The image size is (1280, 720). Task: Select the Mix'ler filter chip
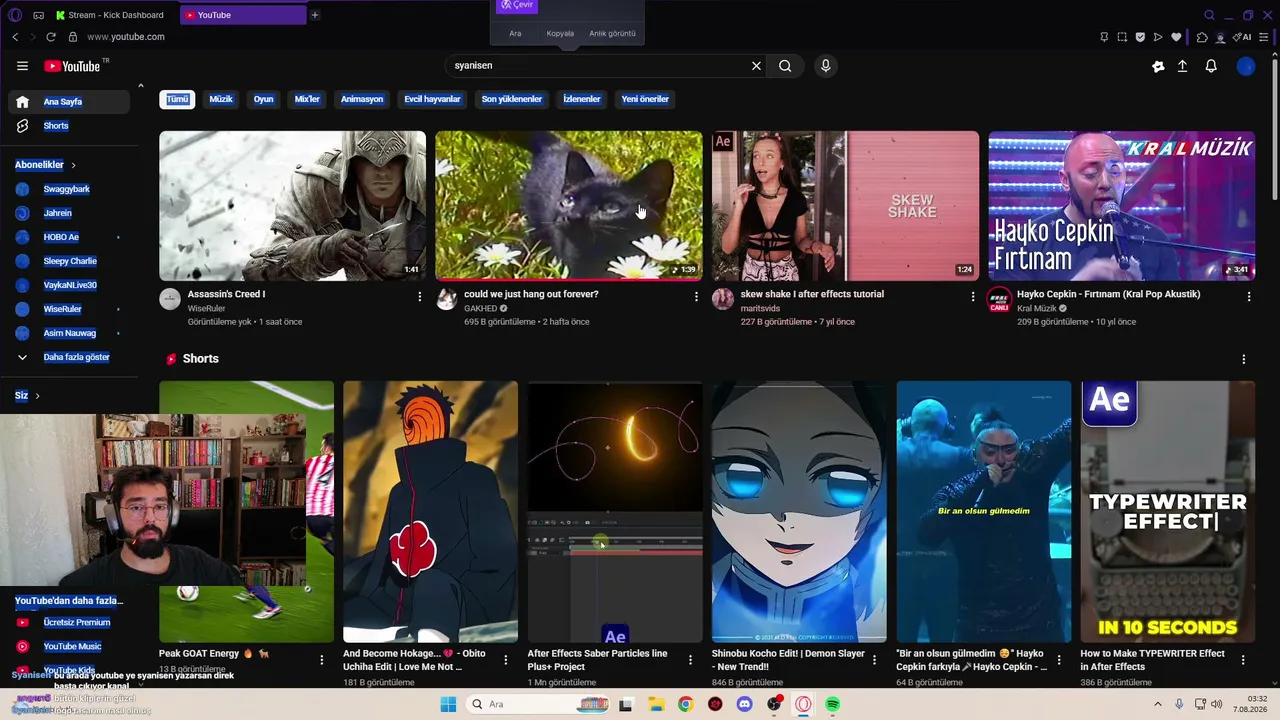coord(307,100)
